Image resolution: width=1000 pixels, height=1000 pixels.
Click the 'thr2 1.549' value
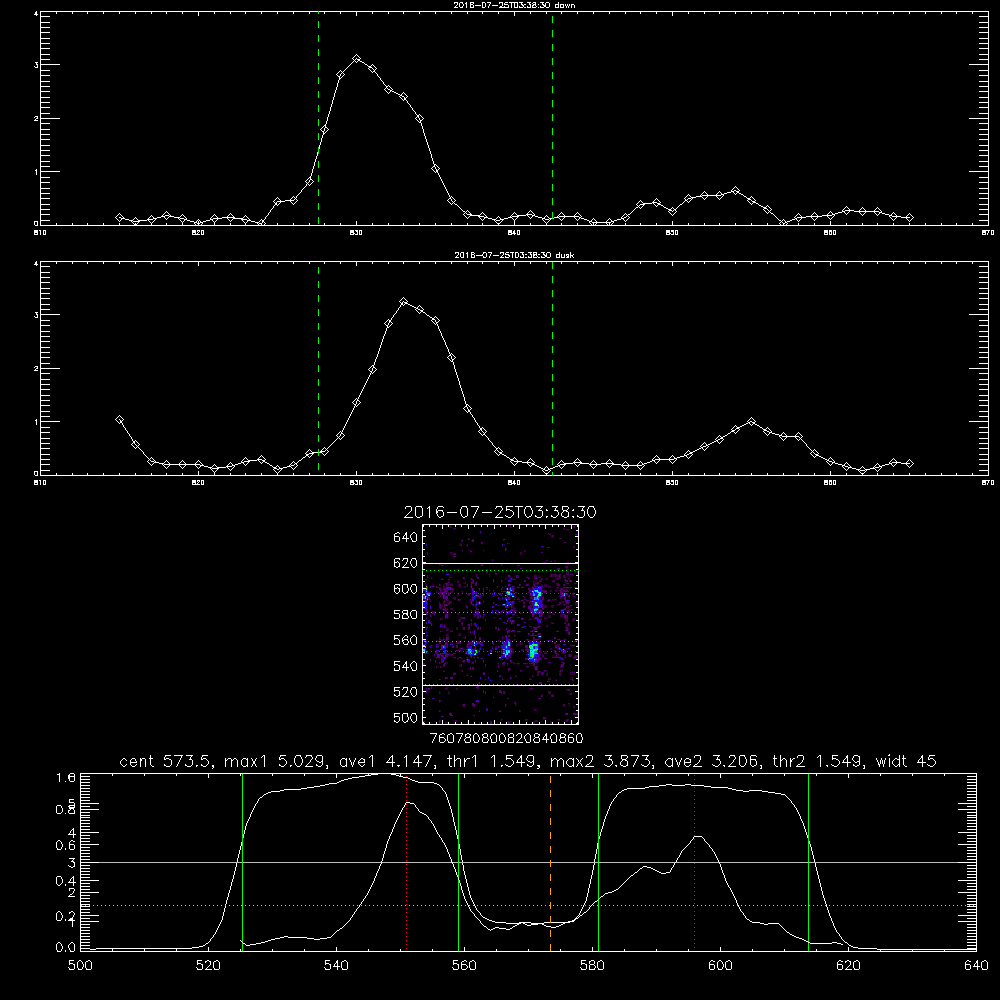click(818, 761)
